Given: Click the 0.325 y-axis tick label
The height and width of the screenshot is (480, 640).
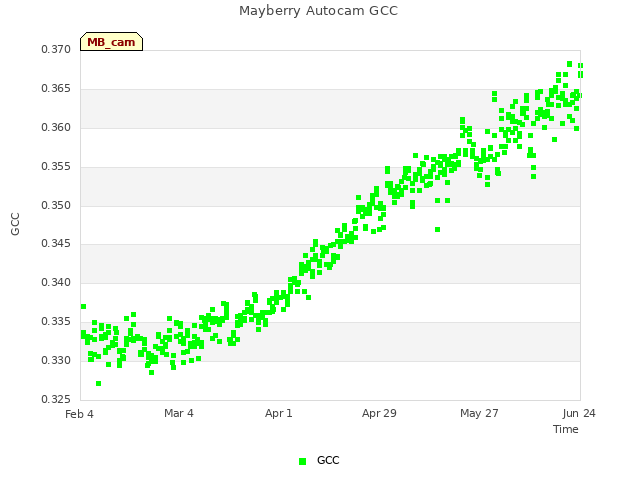Looking at the screenshot, I should coord(56,399).
